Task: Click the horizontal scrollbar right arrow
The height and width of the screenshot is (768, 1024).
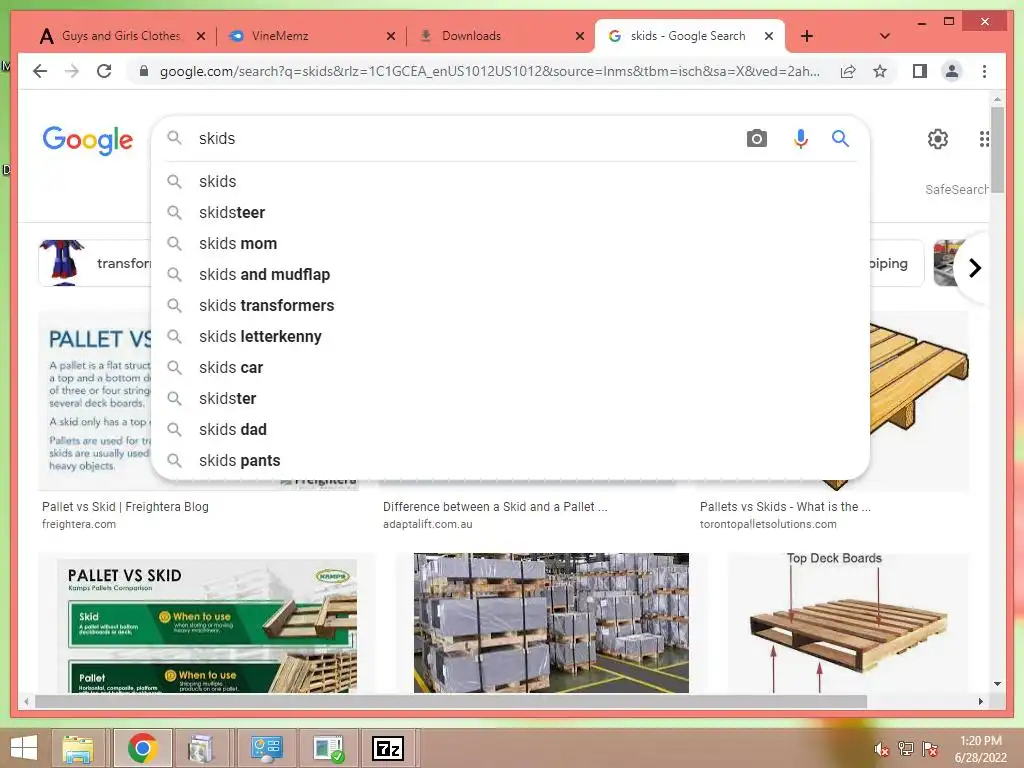Action: pyautogui.click(x=980, y=701)
